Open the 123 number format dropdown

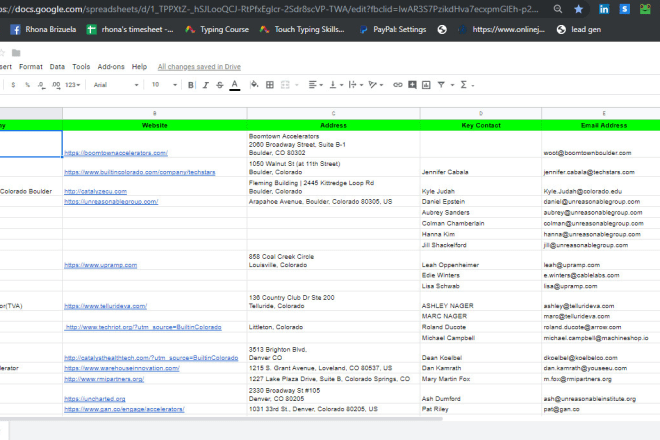pos(72,85)
